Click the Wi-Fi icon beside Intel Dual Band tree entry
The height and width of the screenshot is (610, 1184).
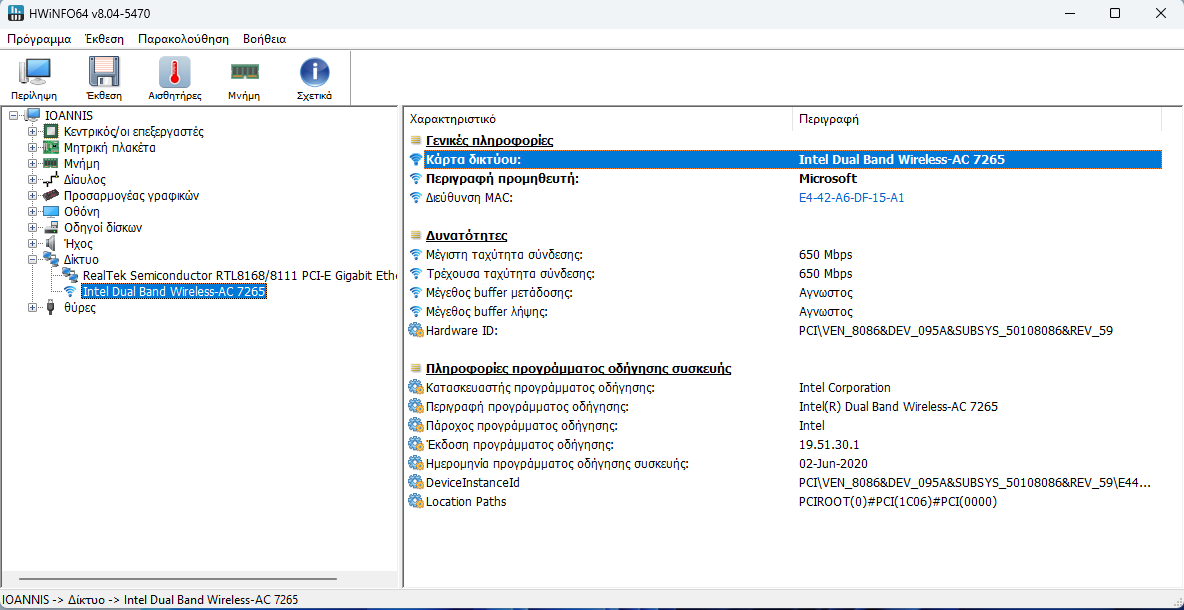[x=70, y=291]
